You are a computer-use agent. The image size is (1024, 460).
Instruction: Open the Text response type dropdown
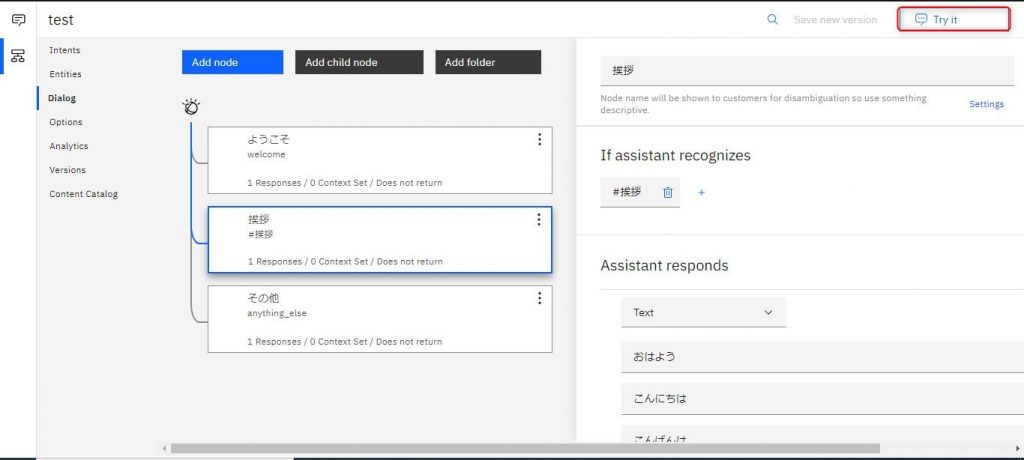[703, 312]
